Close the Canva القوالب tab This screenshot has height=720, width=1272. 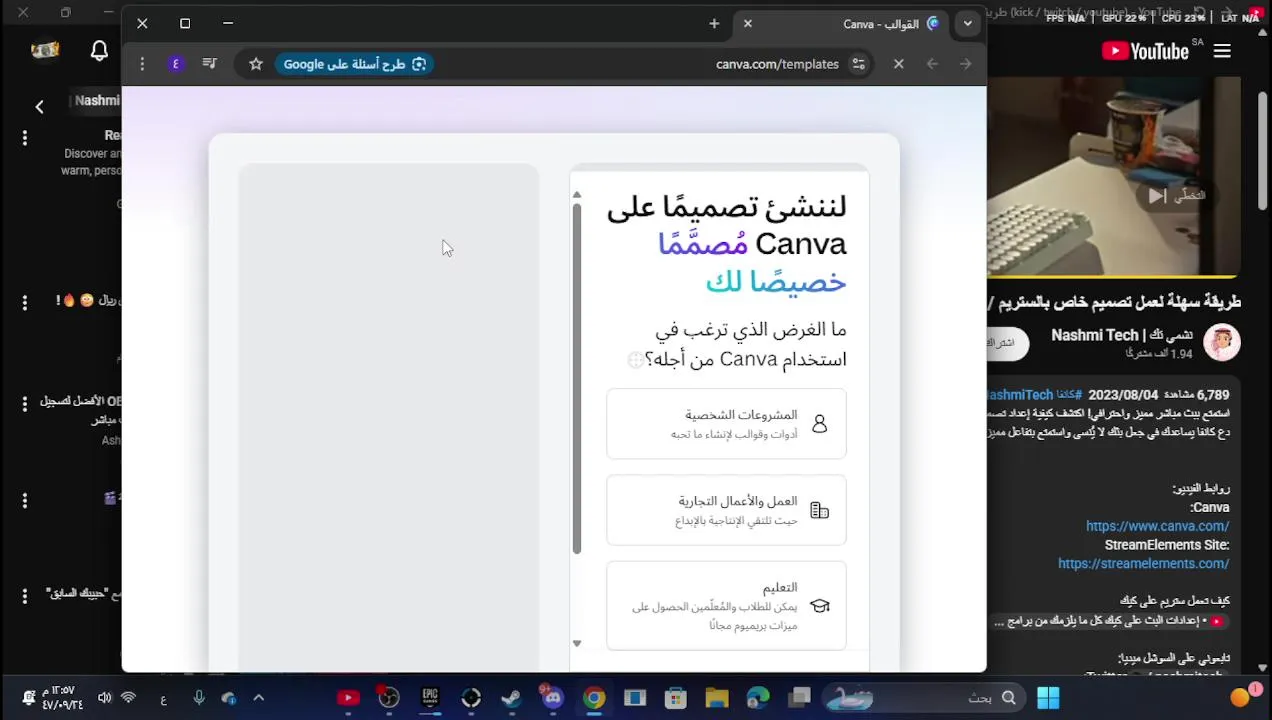point(747,23)
